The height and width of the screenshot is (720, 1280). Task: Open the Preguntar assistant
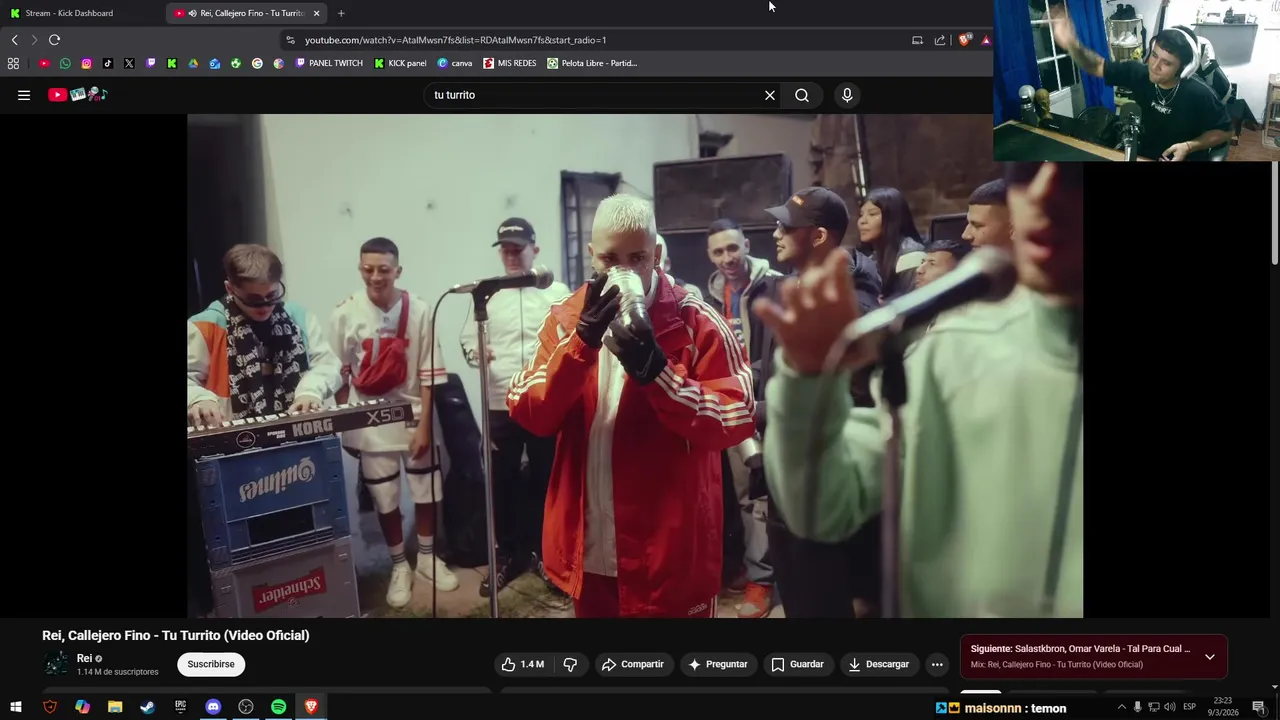(x=718, y=664)
